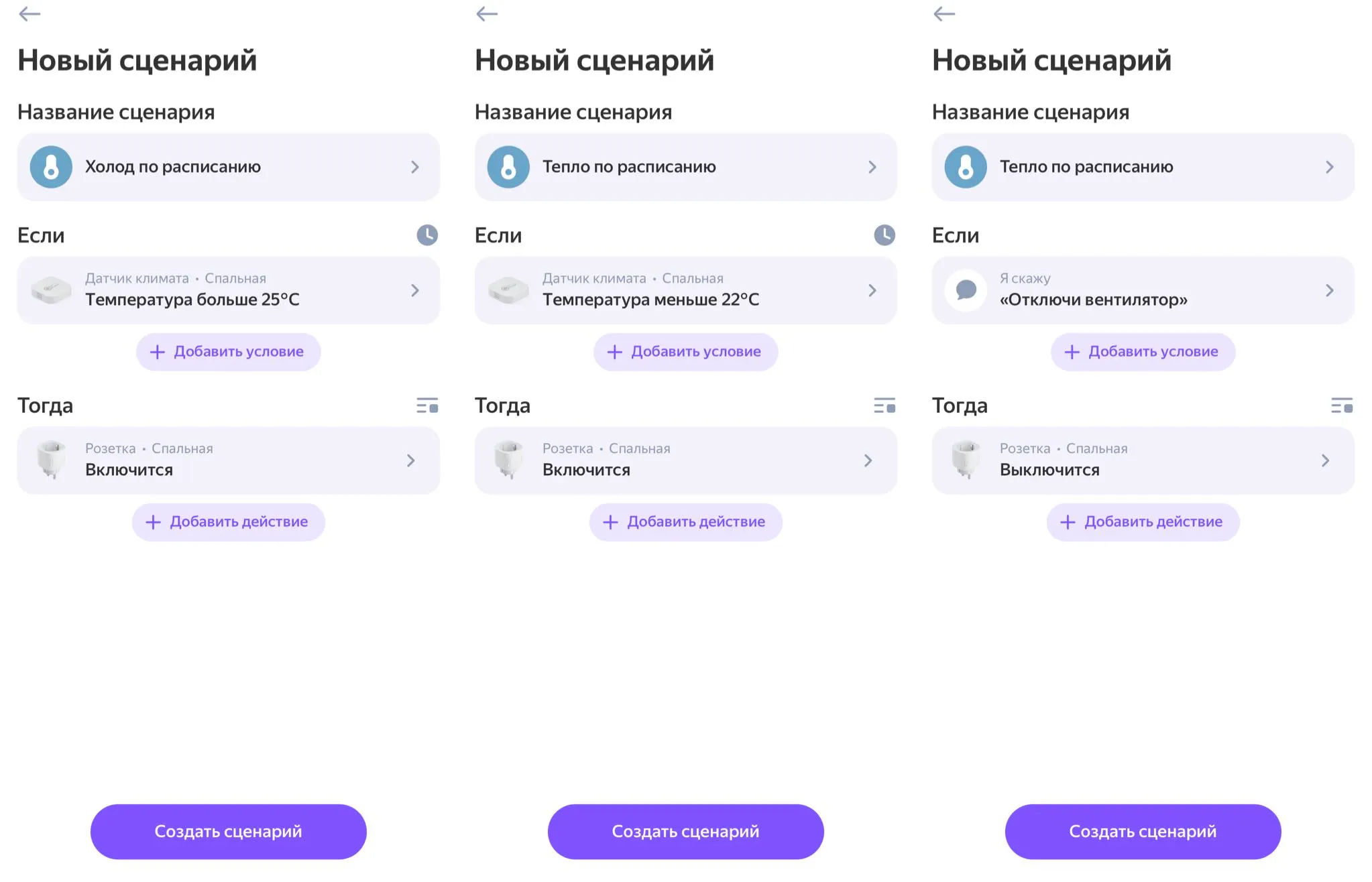Click the socket icon next to 'Выключится'
Image resolution: width=1372 pixels, height=882 pixels.
click(x=966, y=460)
